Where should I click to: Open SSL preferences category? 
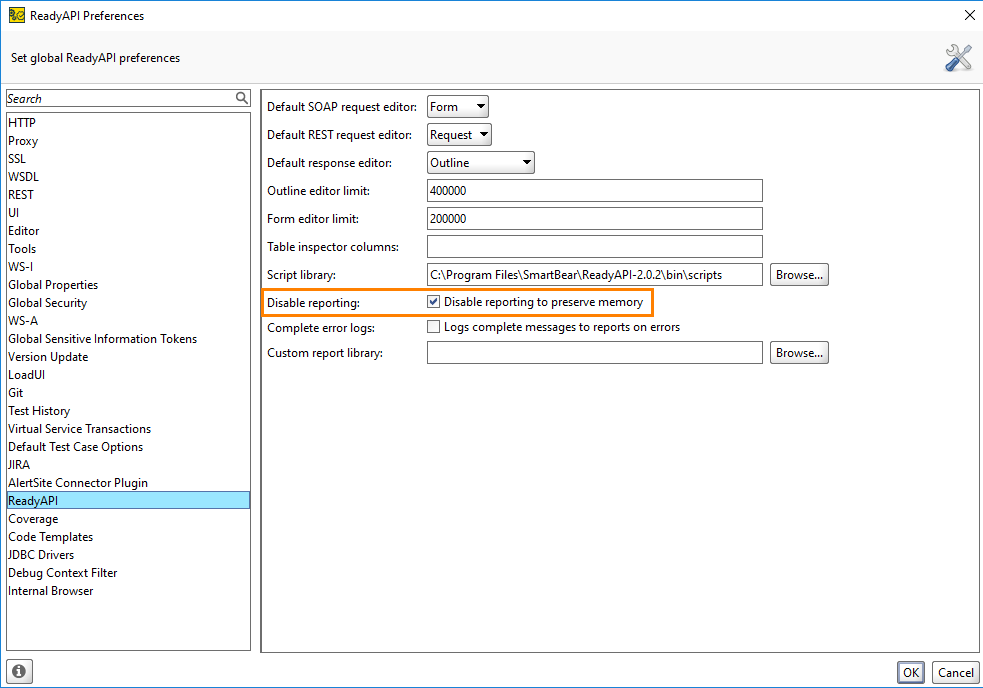click(129, 159)
